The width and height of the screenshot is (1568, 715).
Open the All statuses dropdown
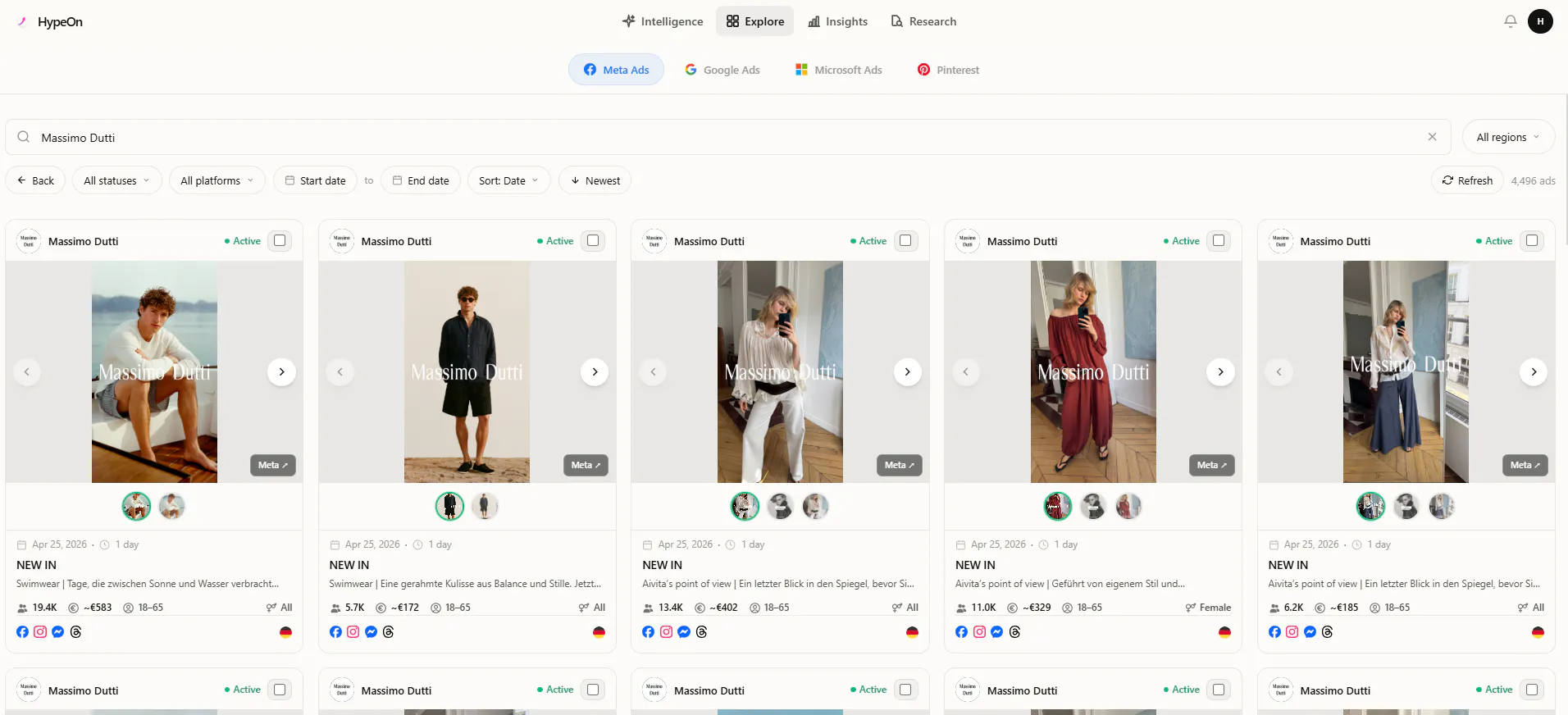click(x=116, y=180)
